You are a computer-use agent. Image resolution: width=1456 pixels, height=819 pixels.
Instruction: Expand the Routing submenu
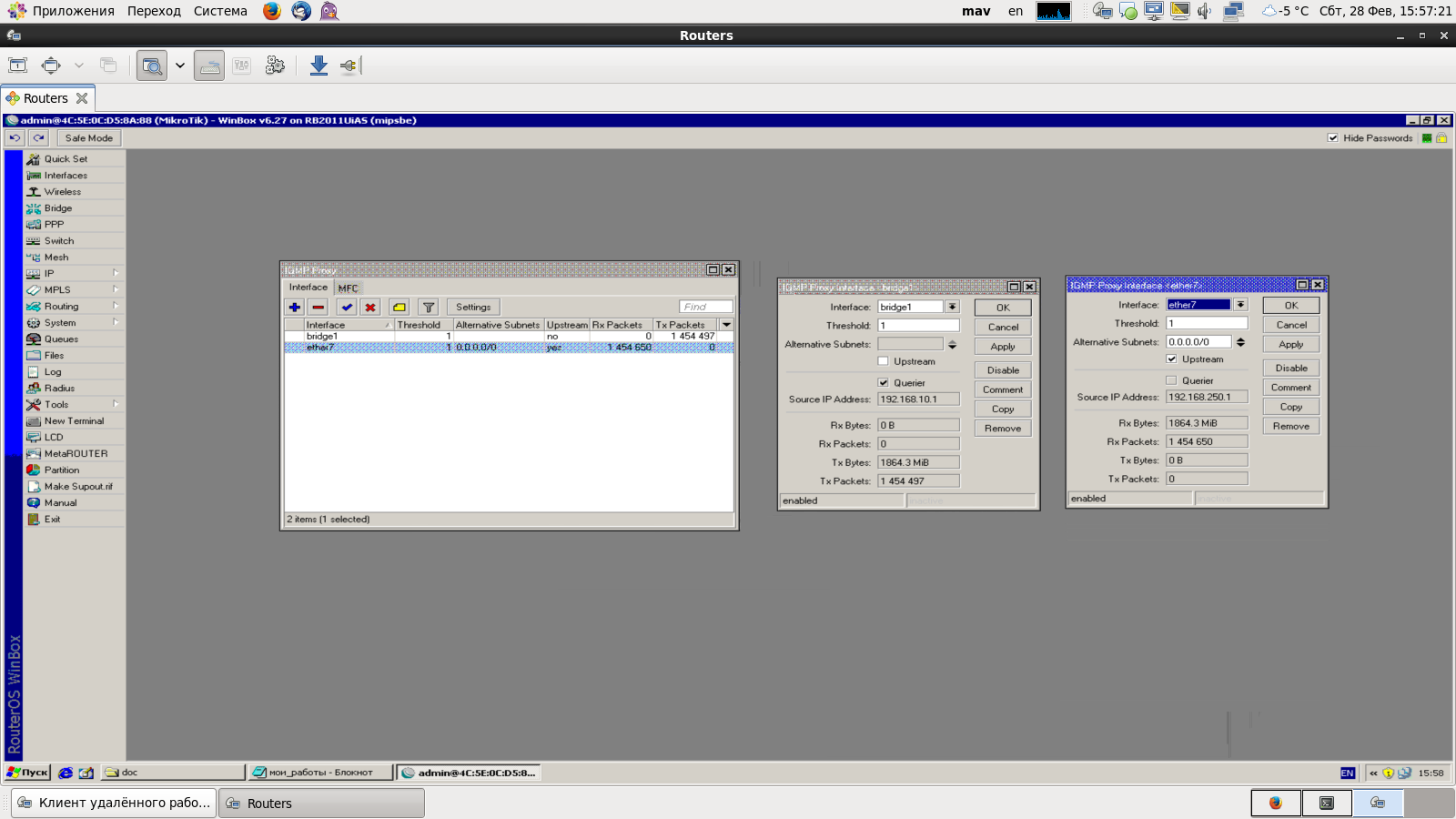click(x=116, y=306)
